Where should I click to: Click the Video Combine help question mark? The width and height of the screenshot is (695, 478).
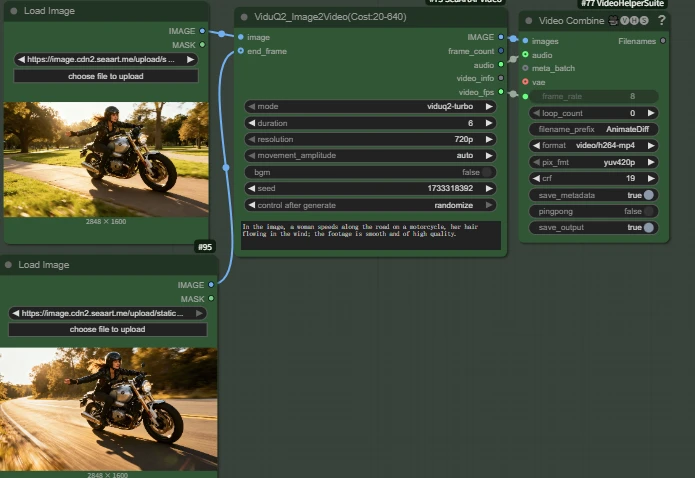click(x=661, y=20)
